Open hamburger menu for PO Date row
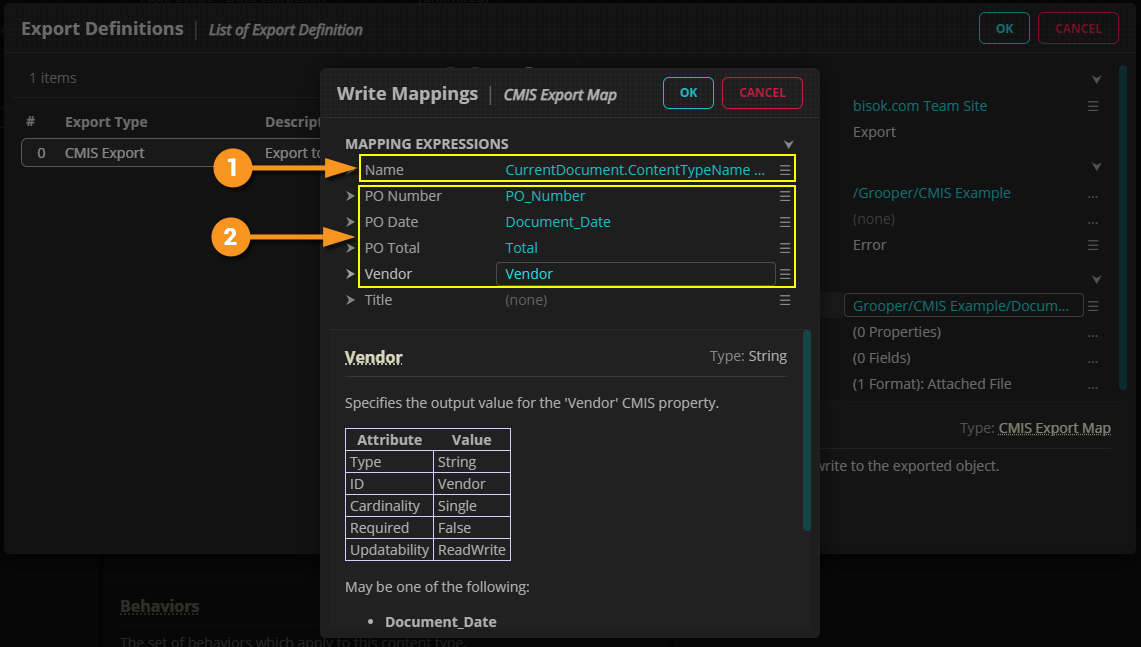 tap(785, 223)
